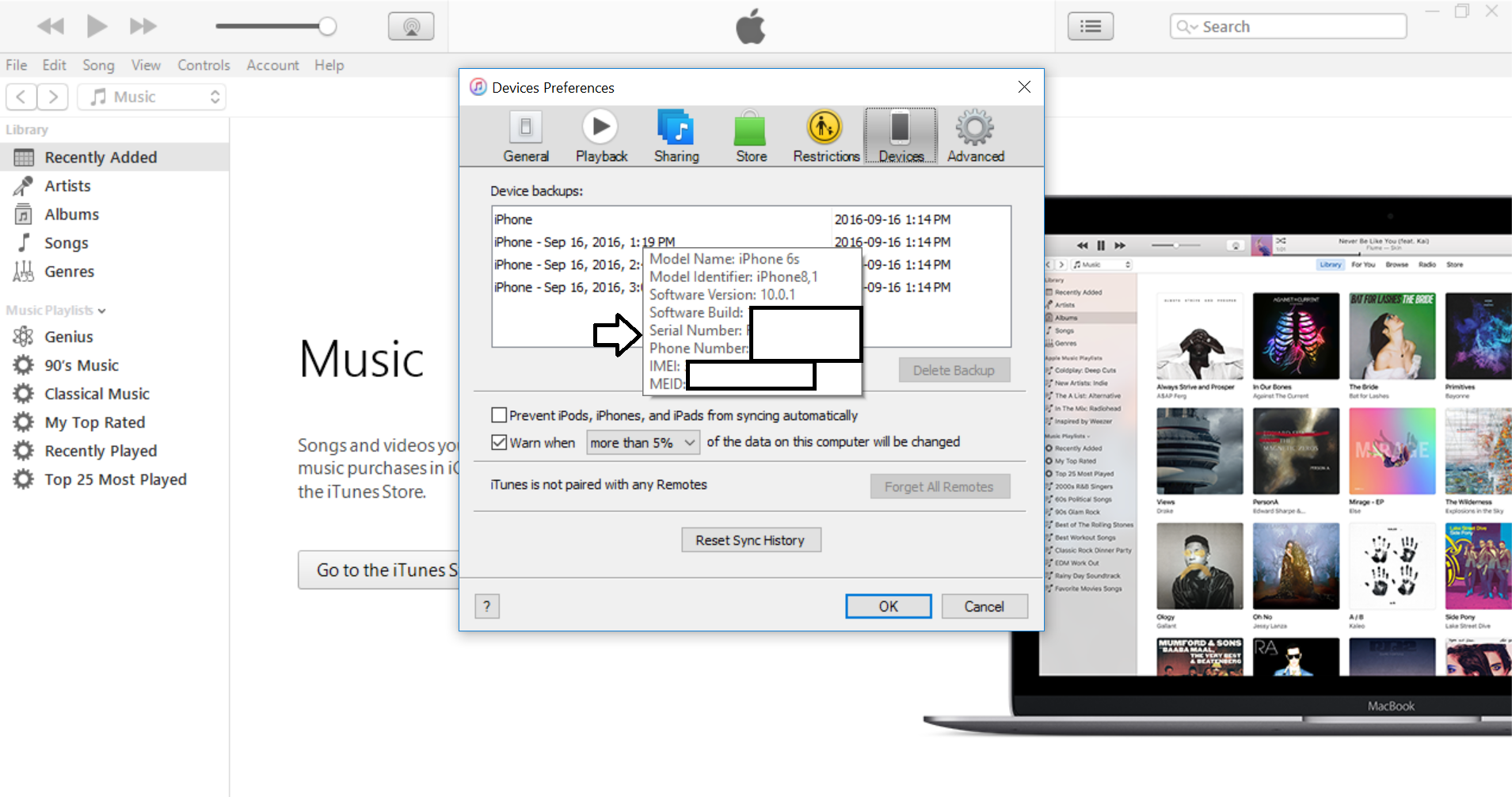Open the Classical Music playlist
Viewport: 1512px width, 797px height.
coord(115,394)
